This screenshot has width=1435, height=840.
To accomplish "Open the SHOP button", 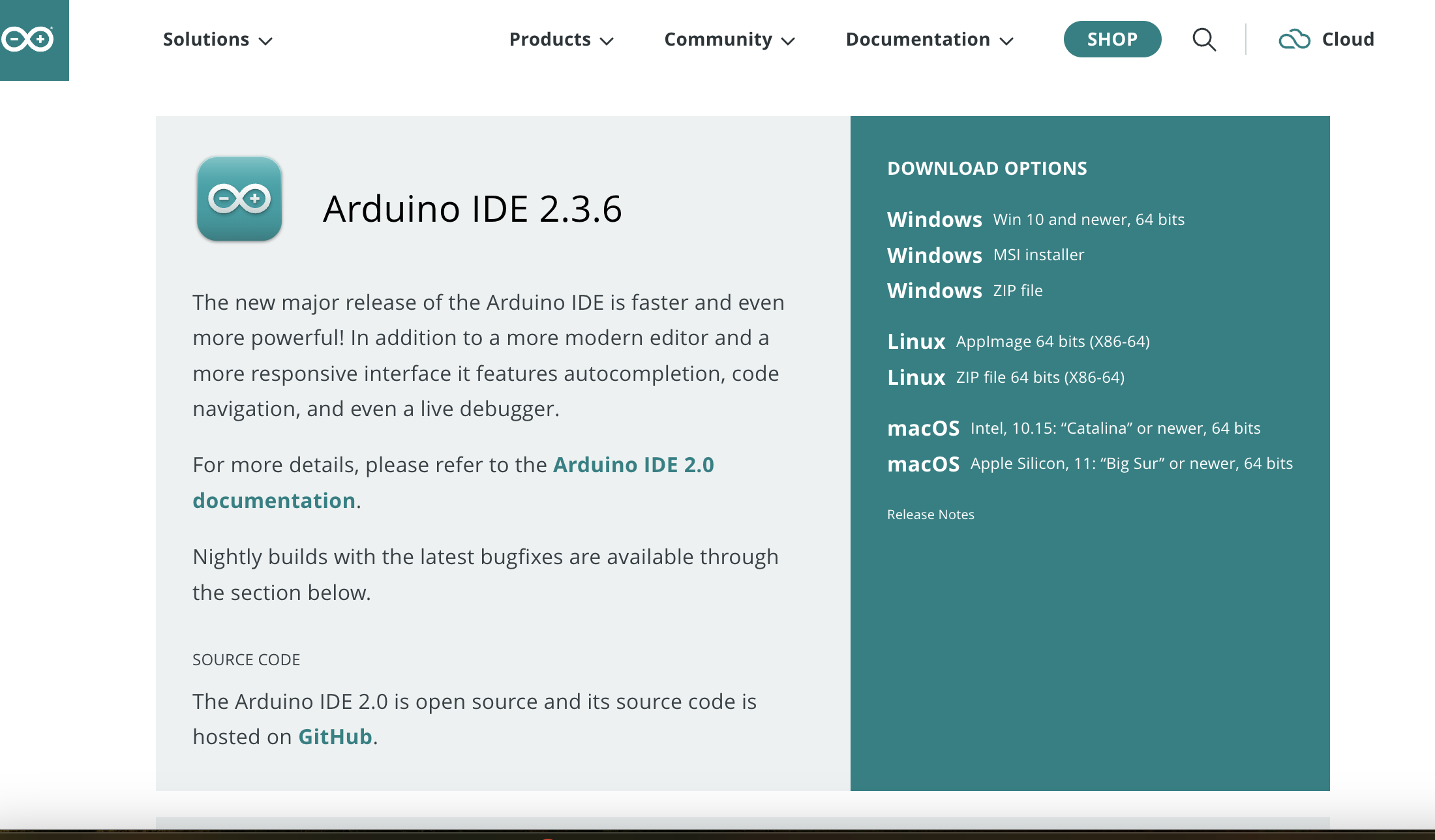I will pos(1112,39).
